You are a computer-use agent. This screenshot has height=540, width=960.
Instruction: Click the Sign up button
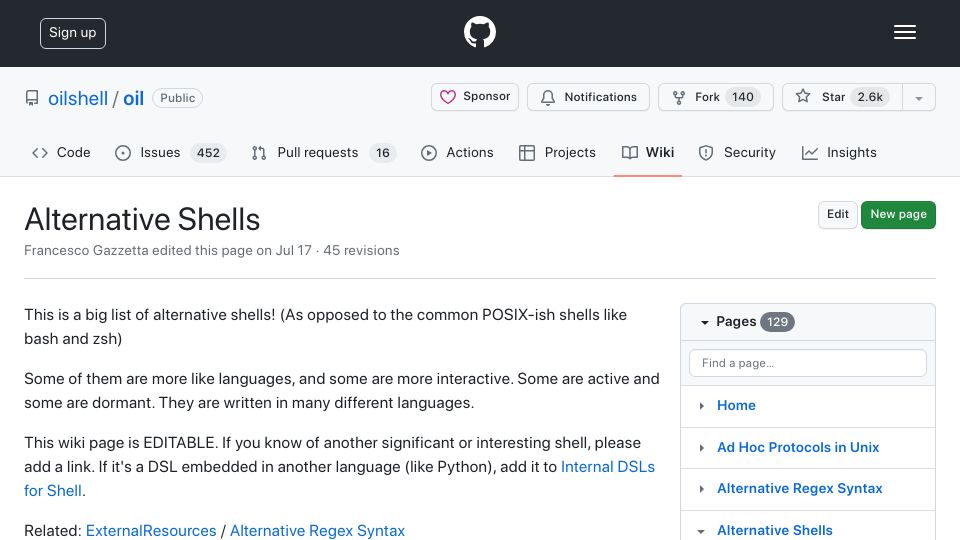tap(73, 33)
